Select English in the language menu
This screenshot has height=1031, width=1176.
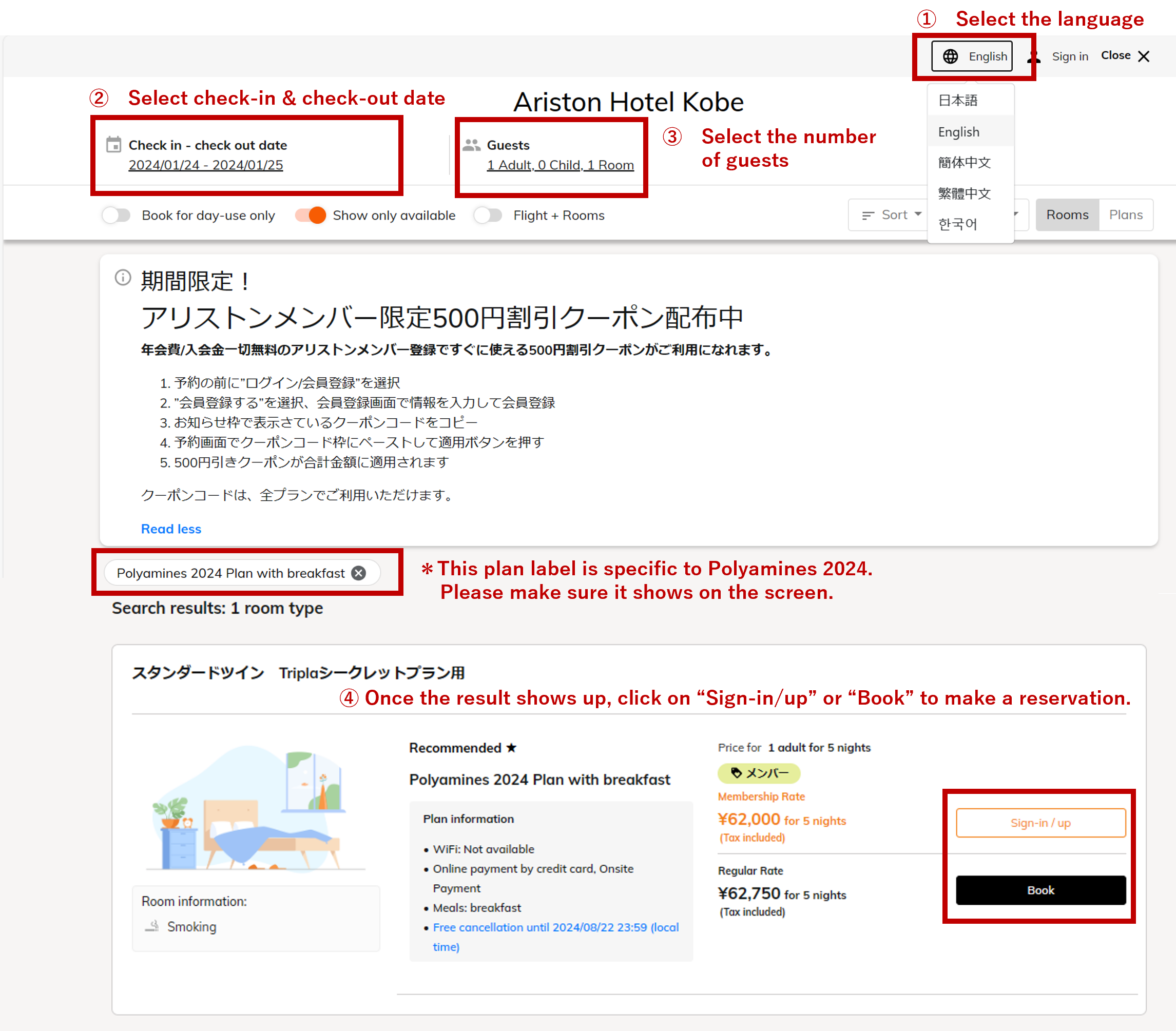(971, 132)
